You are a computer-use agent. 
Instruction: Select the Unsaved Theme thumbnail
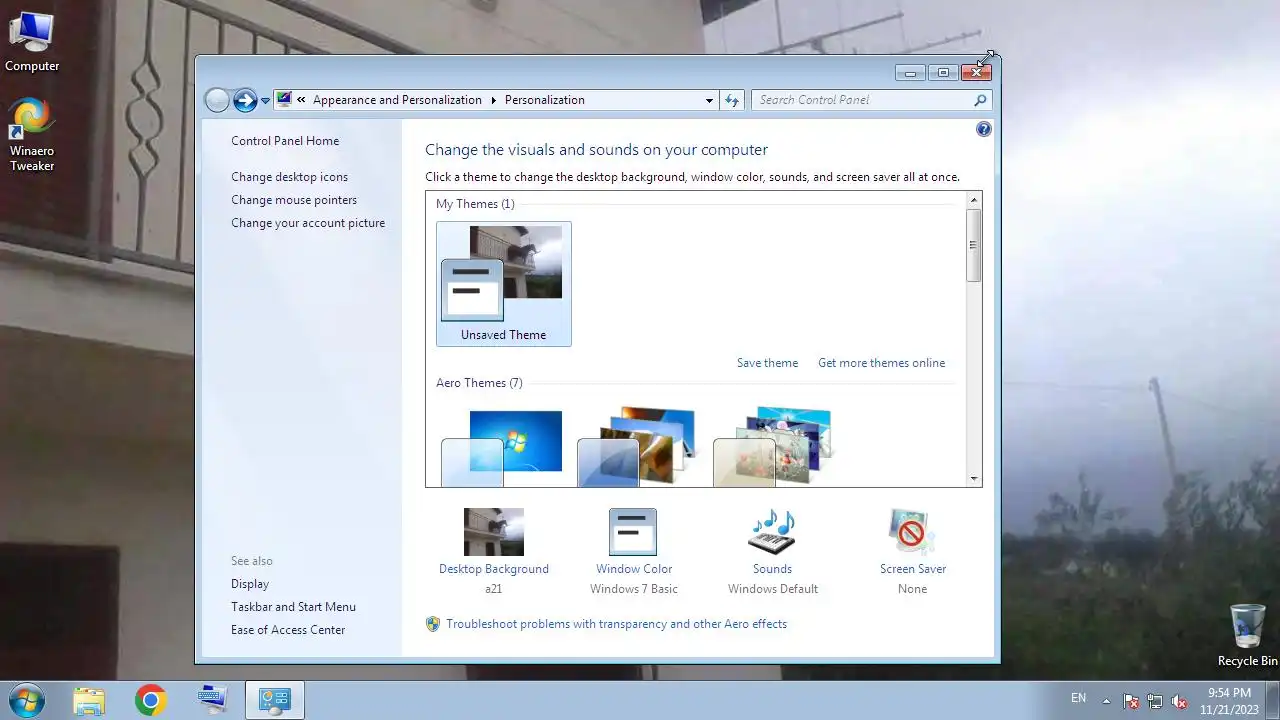coord(504,284)
